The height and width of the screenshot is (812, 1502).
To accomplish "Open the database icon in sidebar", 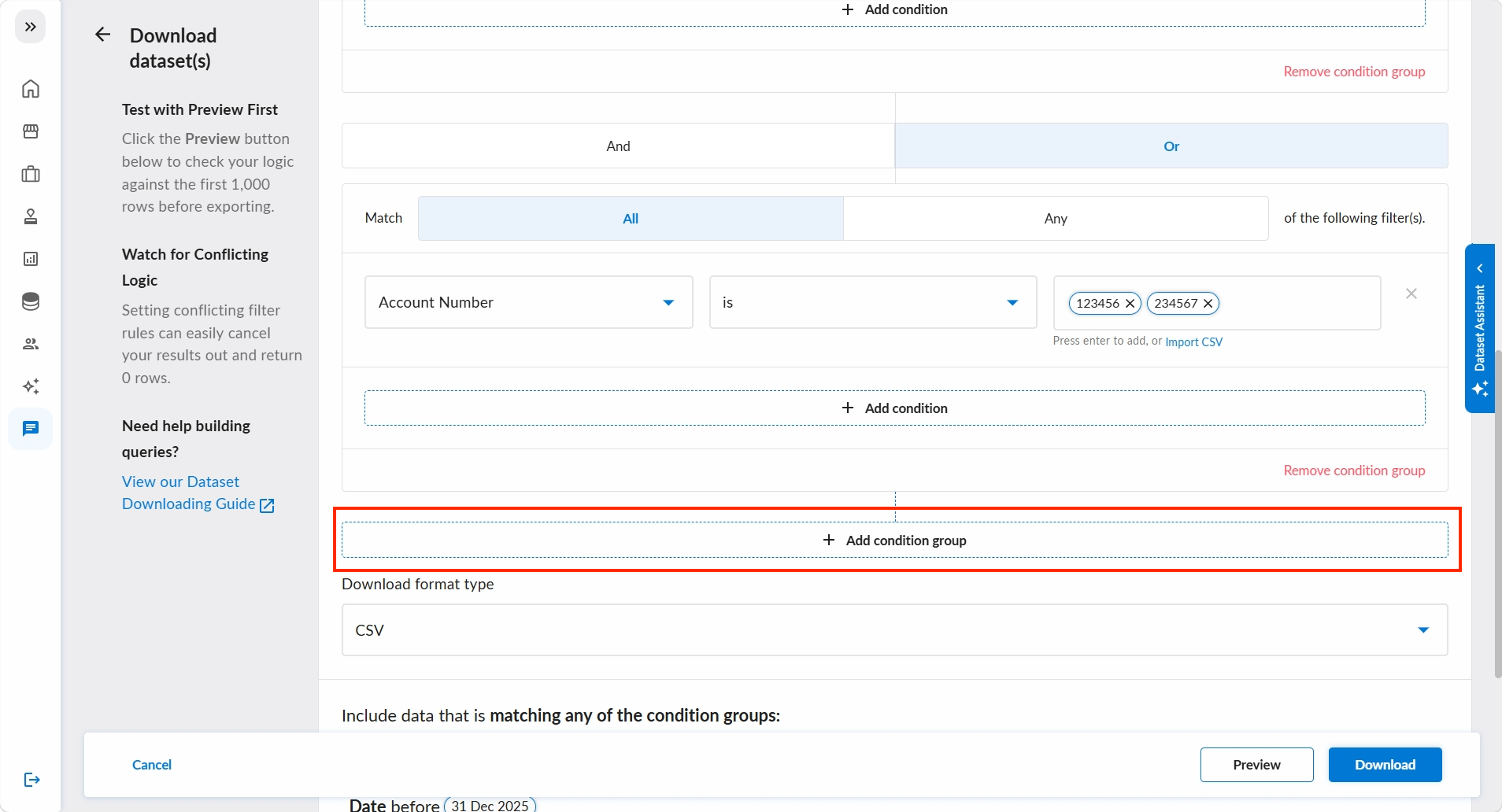I will [x=31, y=301].
